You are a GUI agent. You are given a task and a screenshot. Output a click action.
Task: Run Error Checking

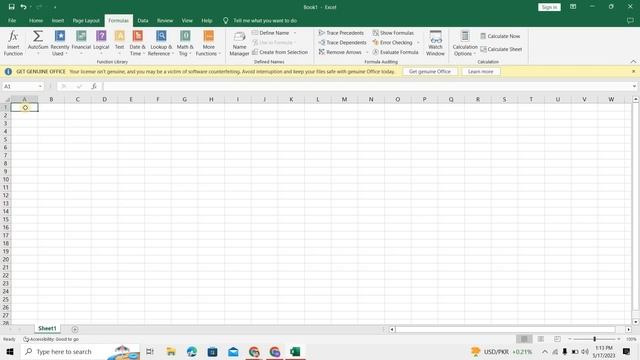392,42
